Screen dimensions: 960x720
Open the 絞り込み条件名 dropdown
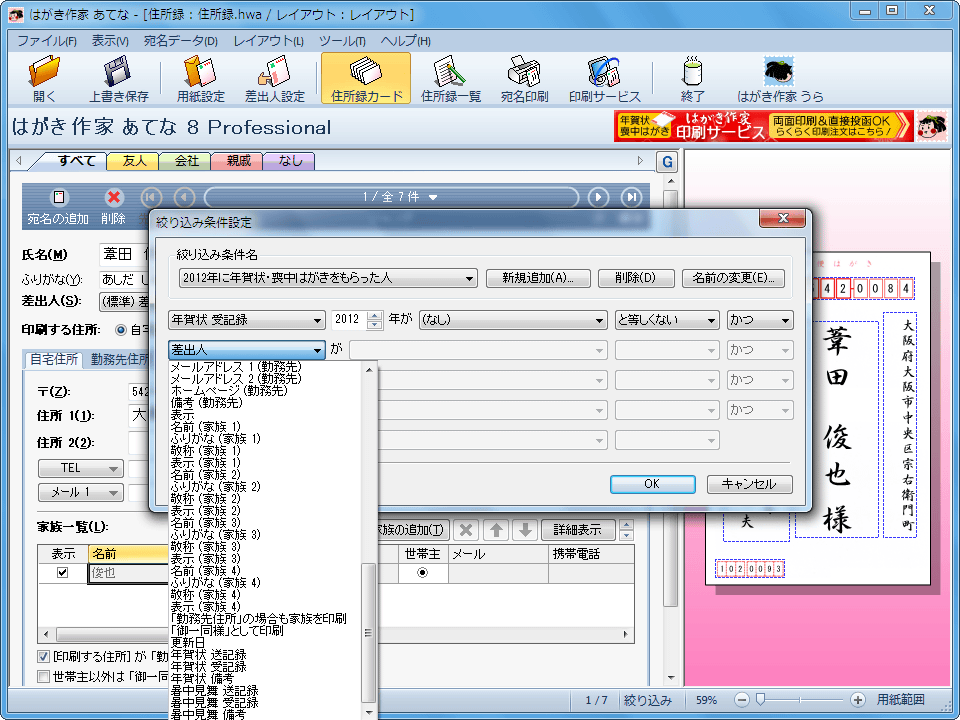(328, 278)
